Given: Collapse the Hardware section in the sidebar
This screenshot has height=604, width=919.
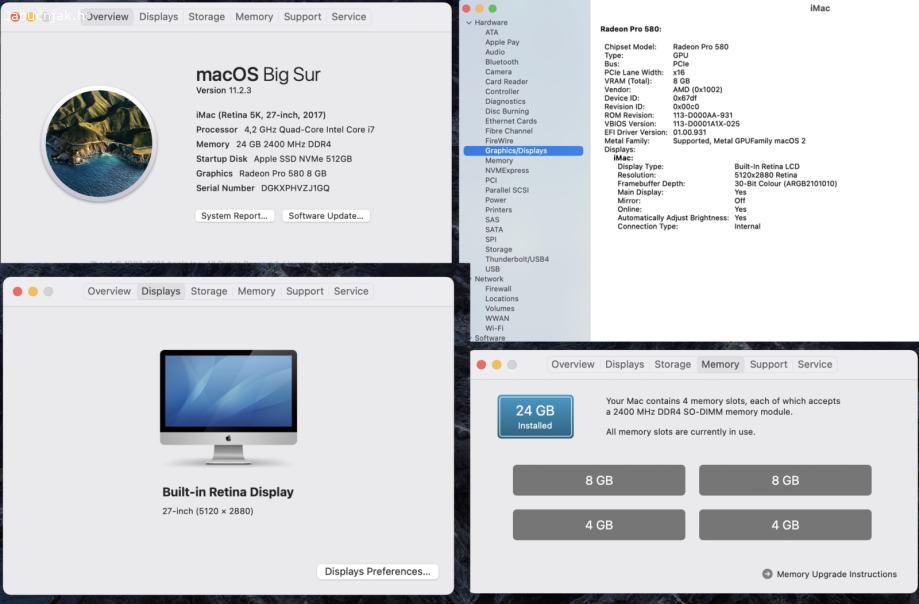Looking at the screenshot, I should point(469,22).
